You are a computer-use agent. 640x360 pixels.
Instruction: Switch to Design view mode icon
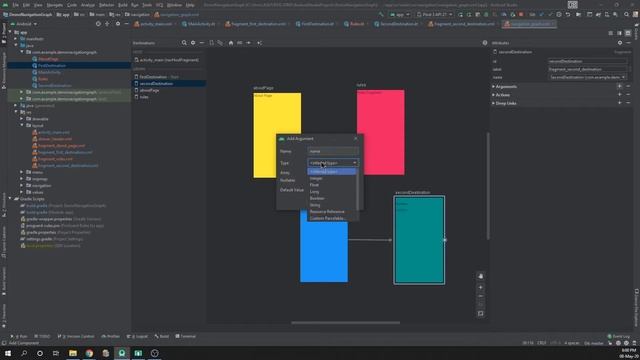[x=628, y=33]
